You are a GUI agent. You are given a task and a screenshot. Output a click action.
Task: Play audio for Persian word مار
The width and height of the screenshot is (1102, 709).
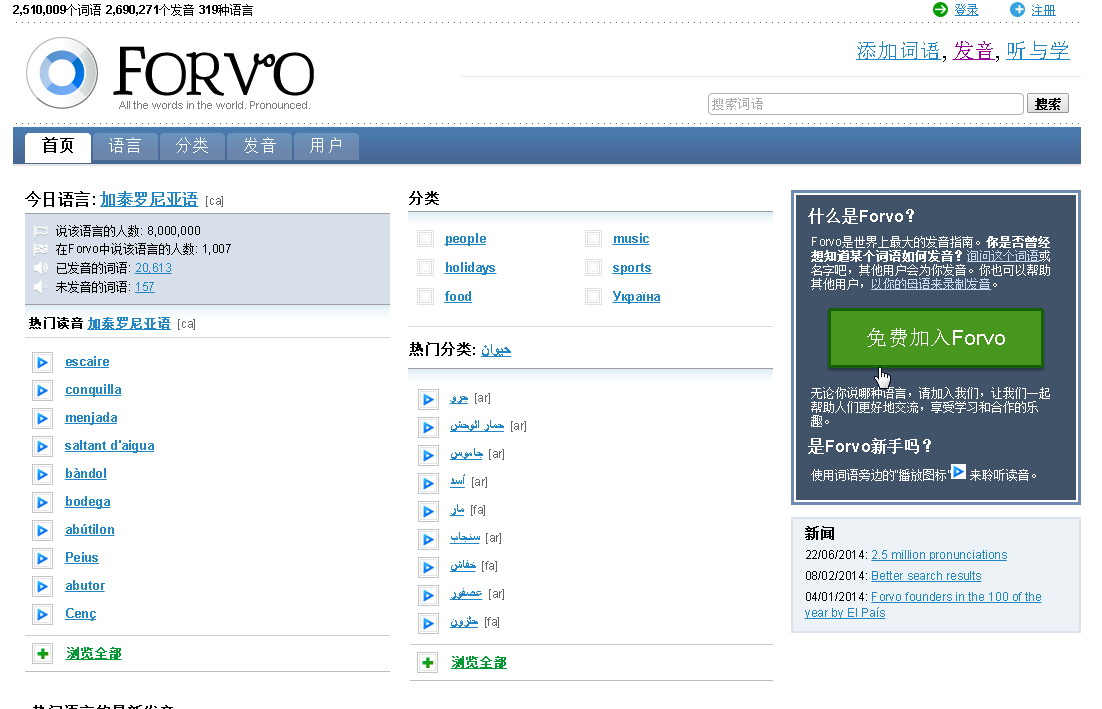click(x=427, y=512)
